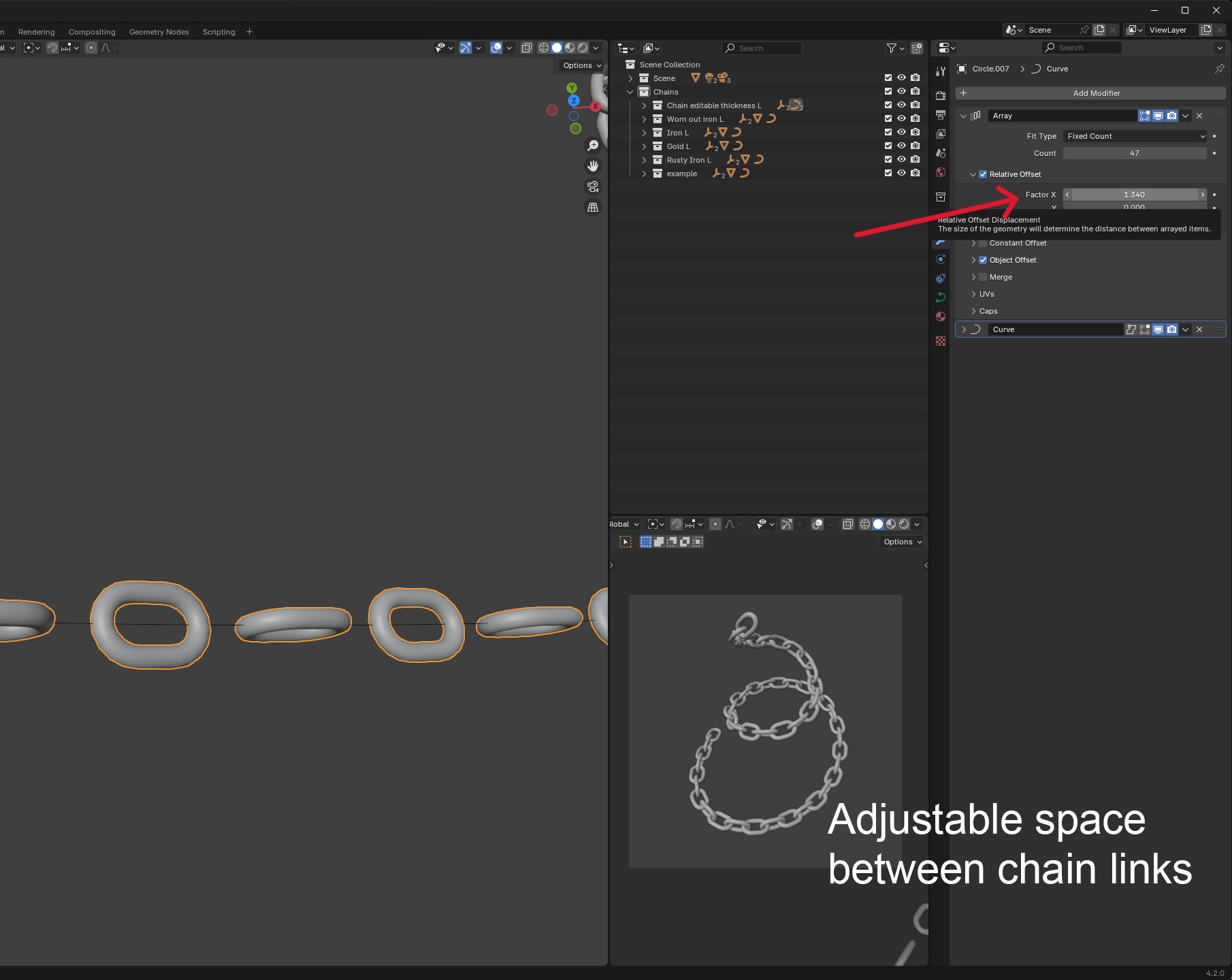Open the Scene properties tab

click(941, 152)
